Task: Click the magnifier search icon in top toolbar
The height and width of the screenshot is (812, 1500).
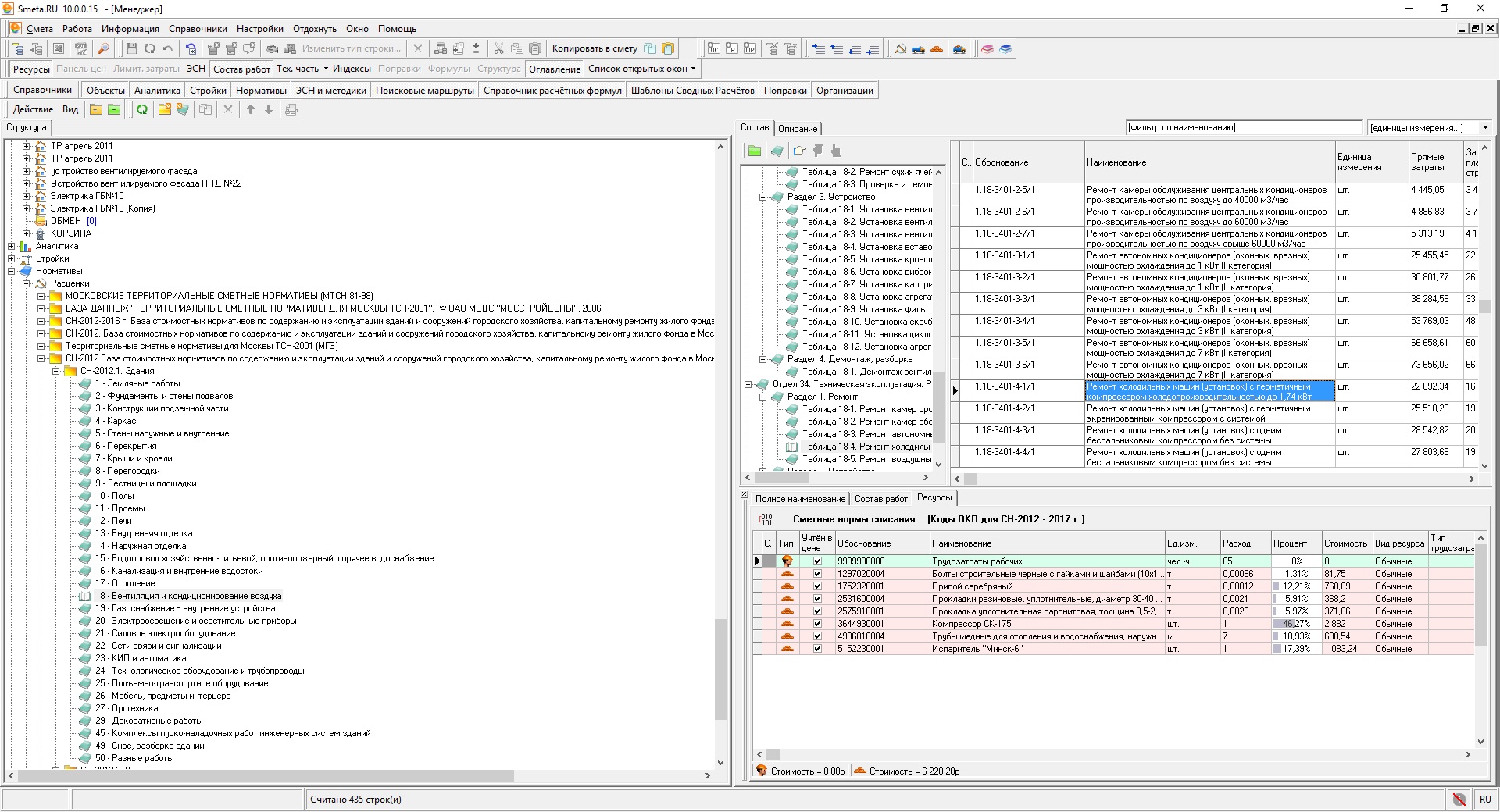Action: tap(103, 48)
